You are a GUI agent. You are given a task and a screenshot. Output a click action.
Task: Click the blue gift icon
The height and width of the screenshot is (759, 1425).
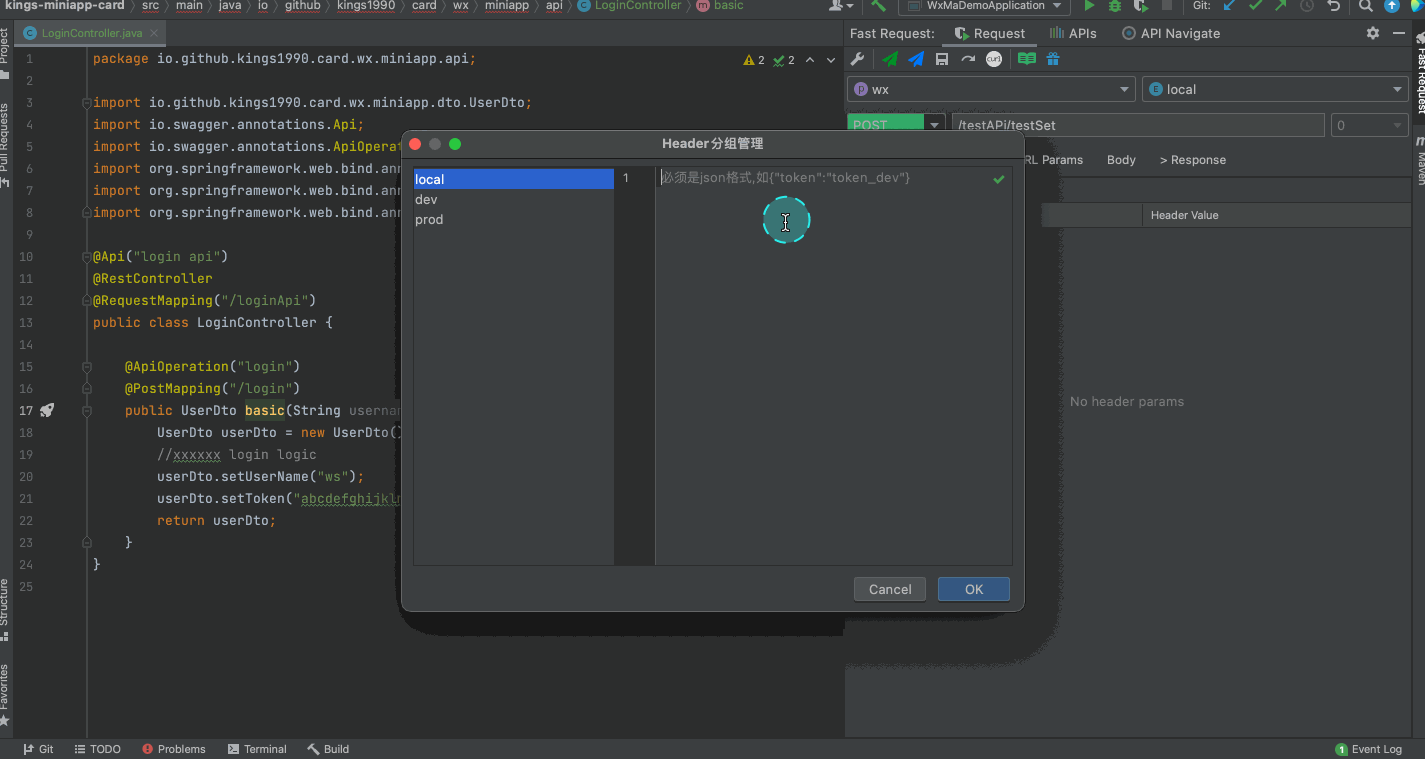[x=1053, y=60]
